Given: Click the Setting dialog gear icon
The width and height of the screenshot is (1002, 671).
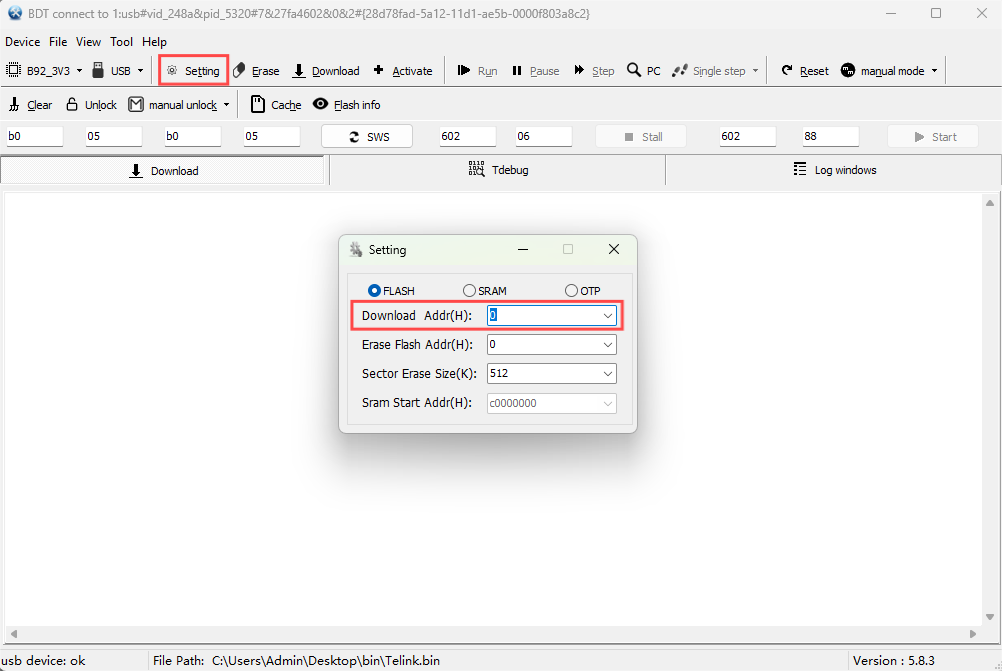Looking at the screenshot, I should 356,249.
